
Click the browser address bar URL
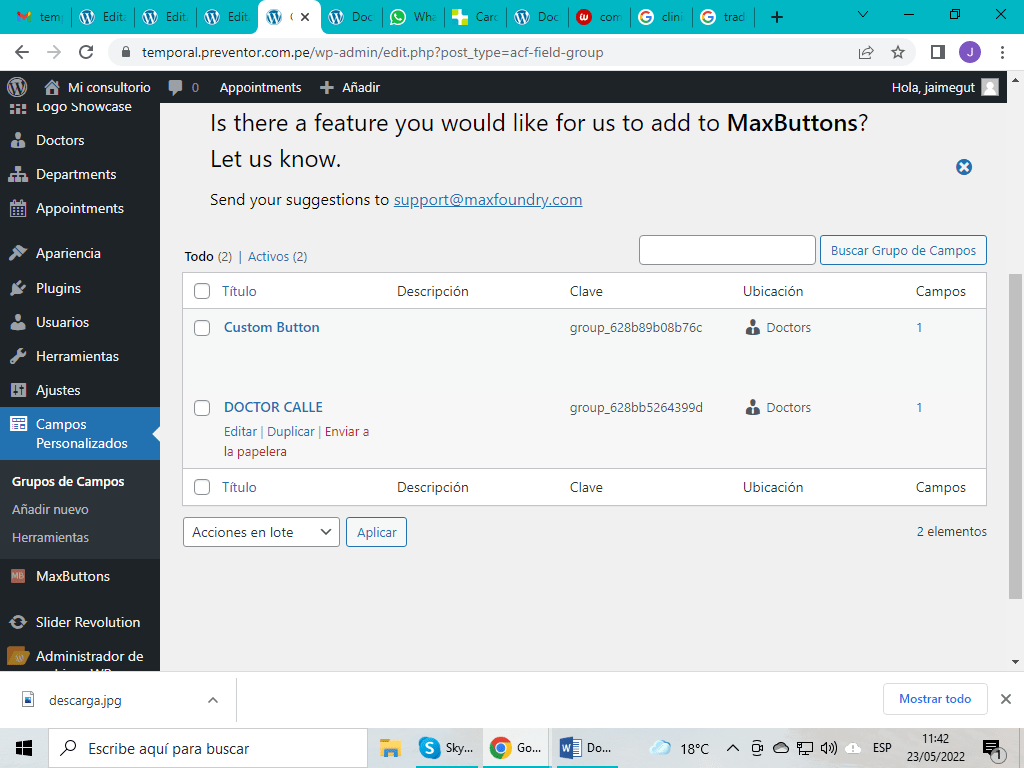372,52
